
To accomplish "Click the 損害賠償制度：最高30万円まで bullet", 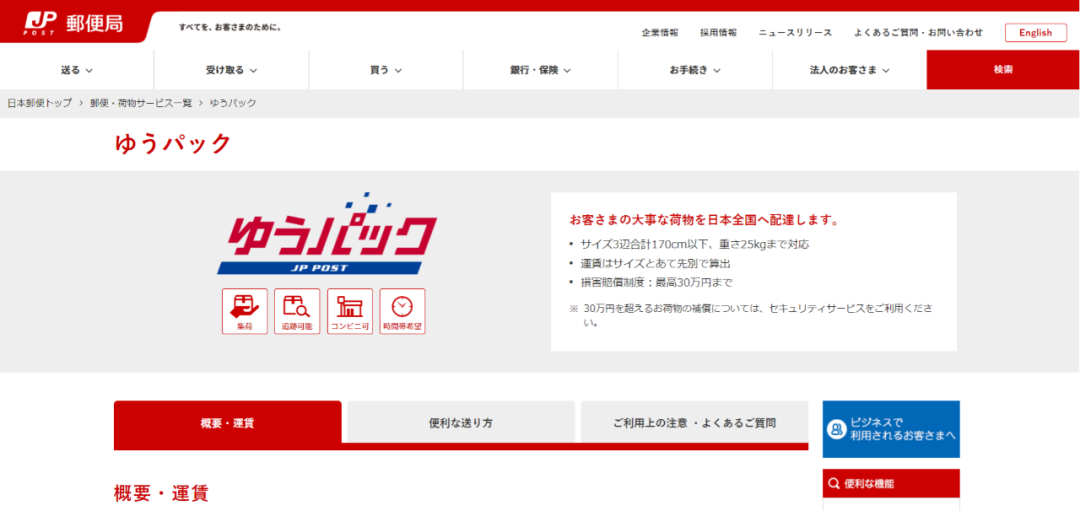I will 656,282.
